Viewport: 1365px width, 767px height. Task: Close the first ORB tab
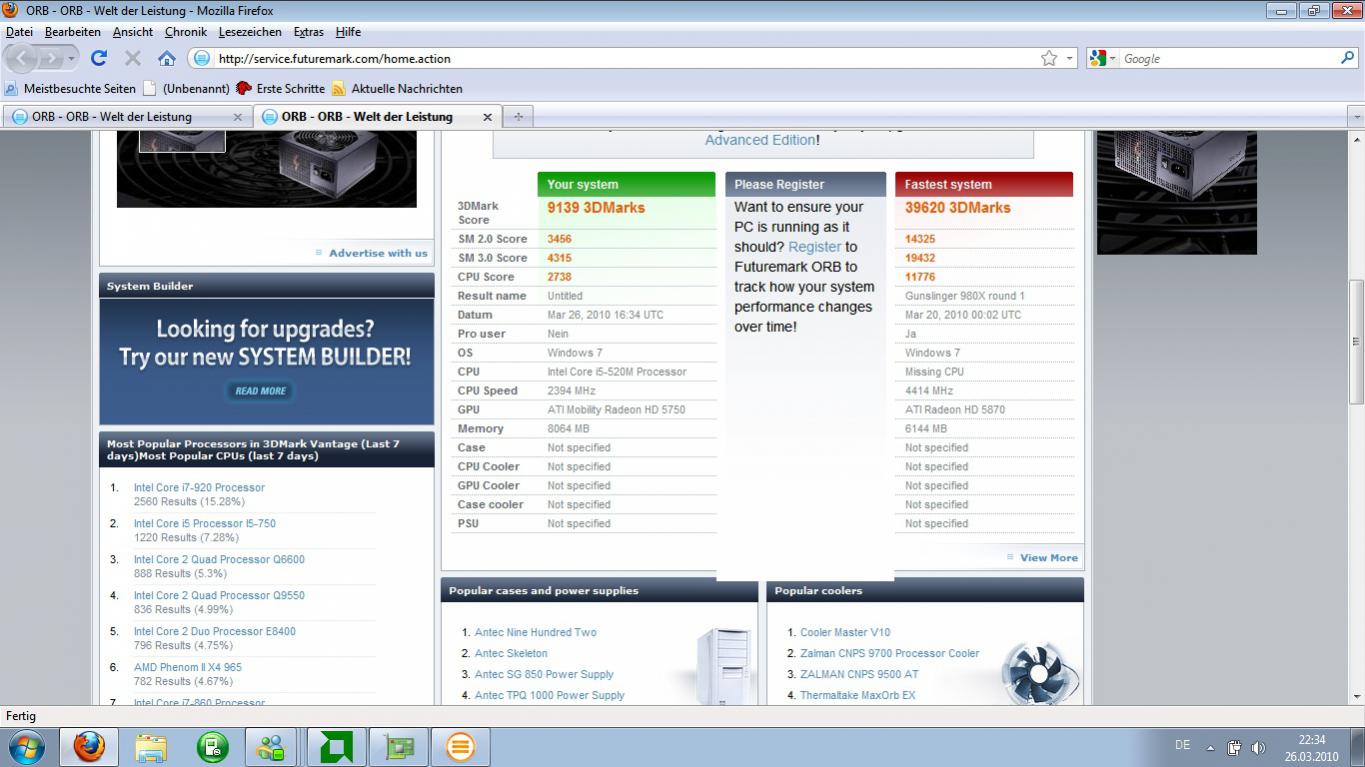pyautogui.click(x=237, y=116)
